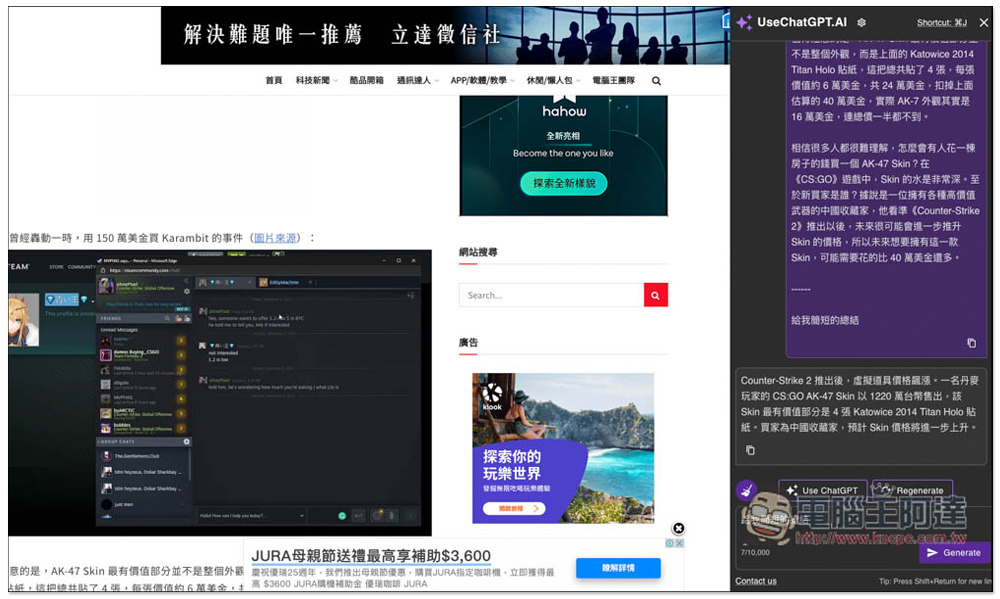Select the magic wand prompt icon
Screen dimensions: 1000x599
coord(745,489)
